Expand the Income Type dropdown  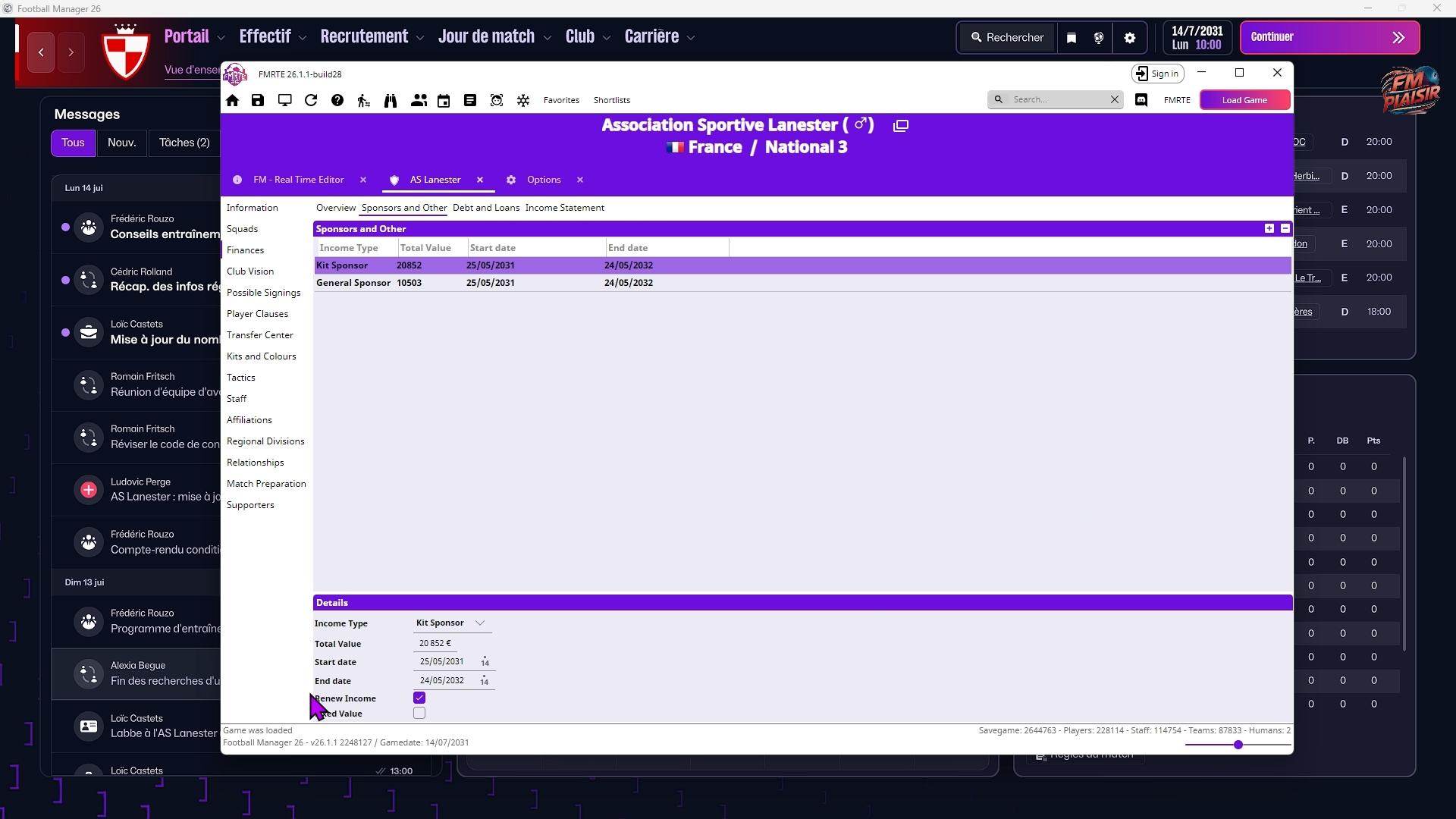479,623
